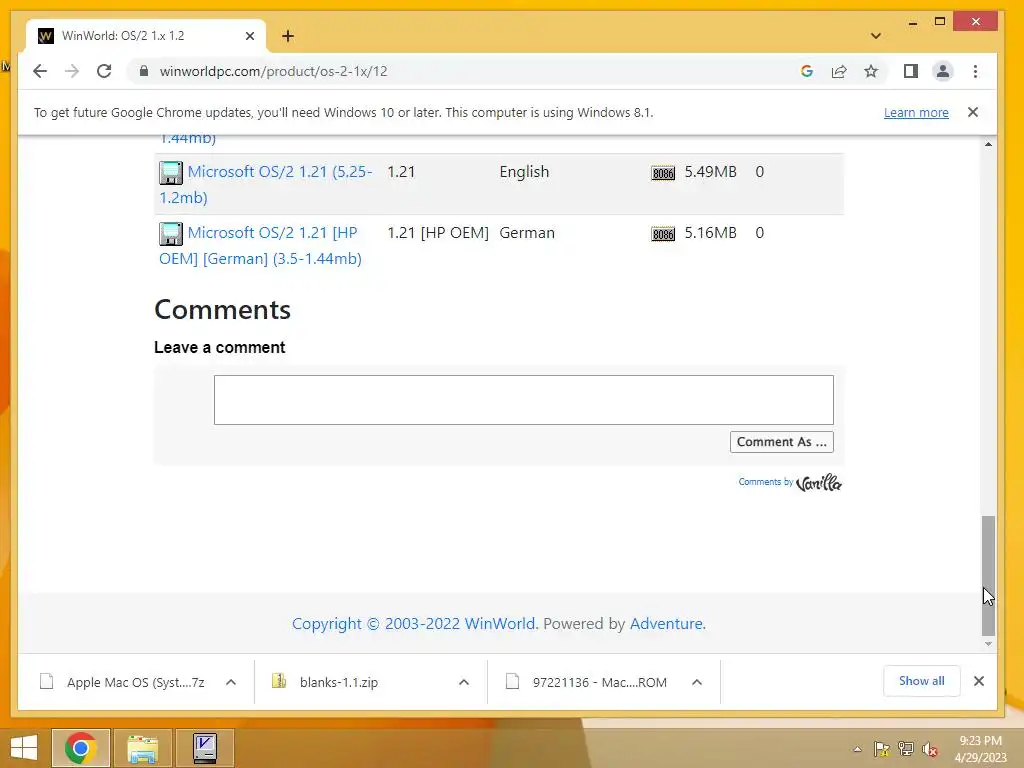Dismiss the Chrome update notification bar
1024x768 pixels.
click(x=972, y=112)
